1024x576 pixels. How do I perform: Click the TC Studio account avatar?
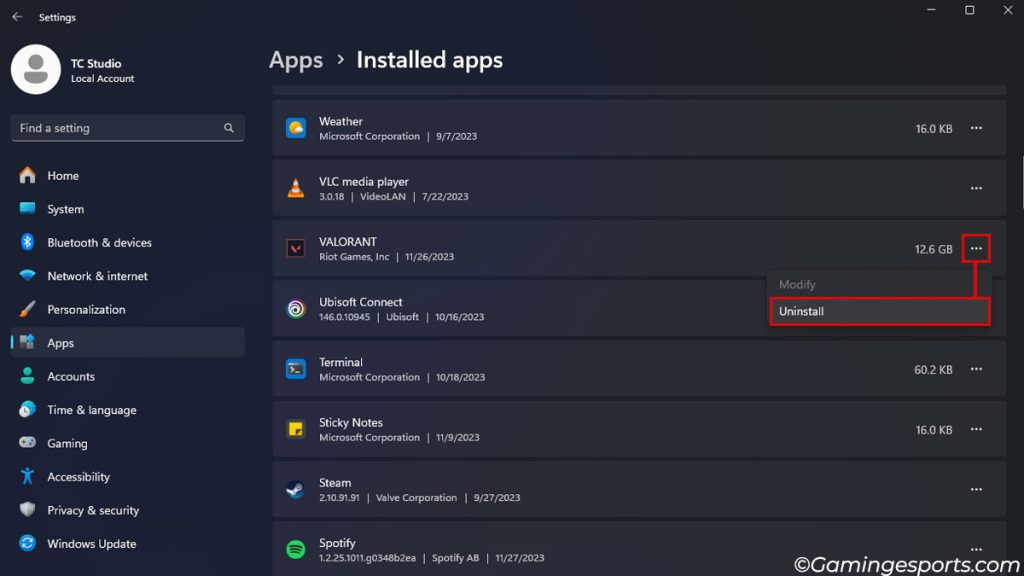[35, 69]
